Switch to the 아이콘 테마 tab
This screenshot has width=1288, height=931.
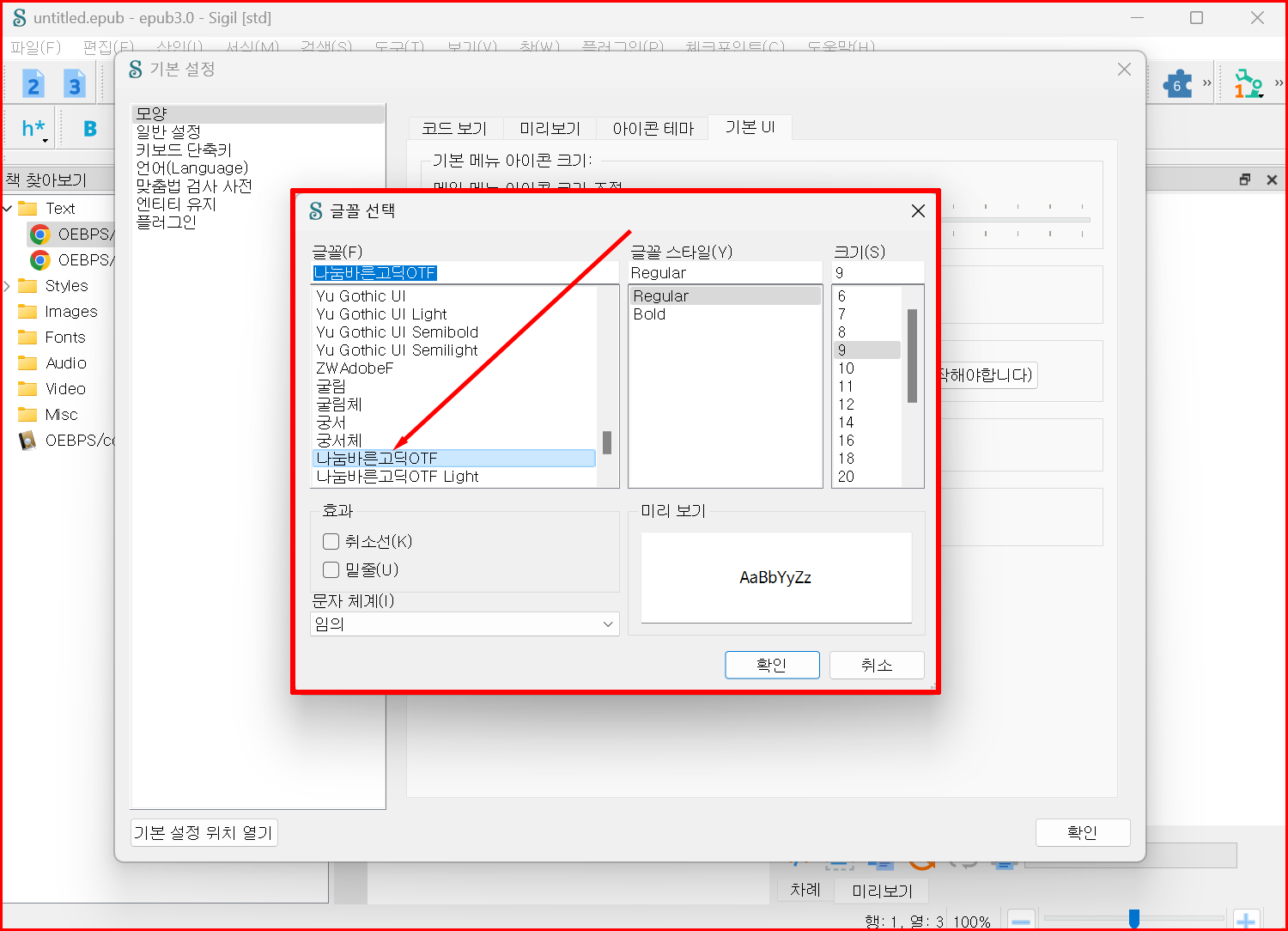click(653, 129)
